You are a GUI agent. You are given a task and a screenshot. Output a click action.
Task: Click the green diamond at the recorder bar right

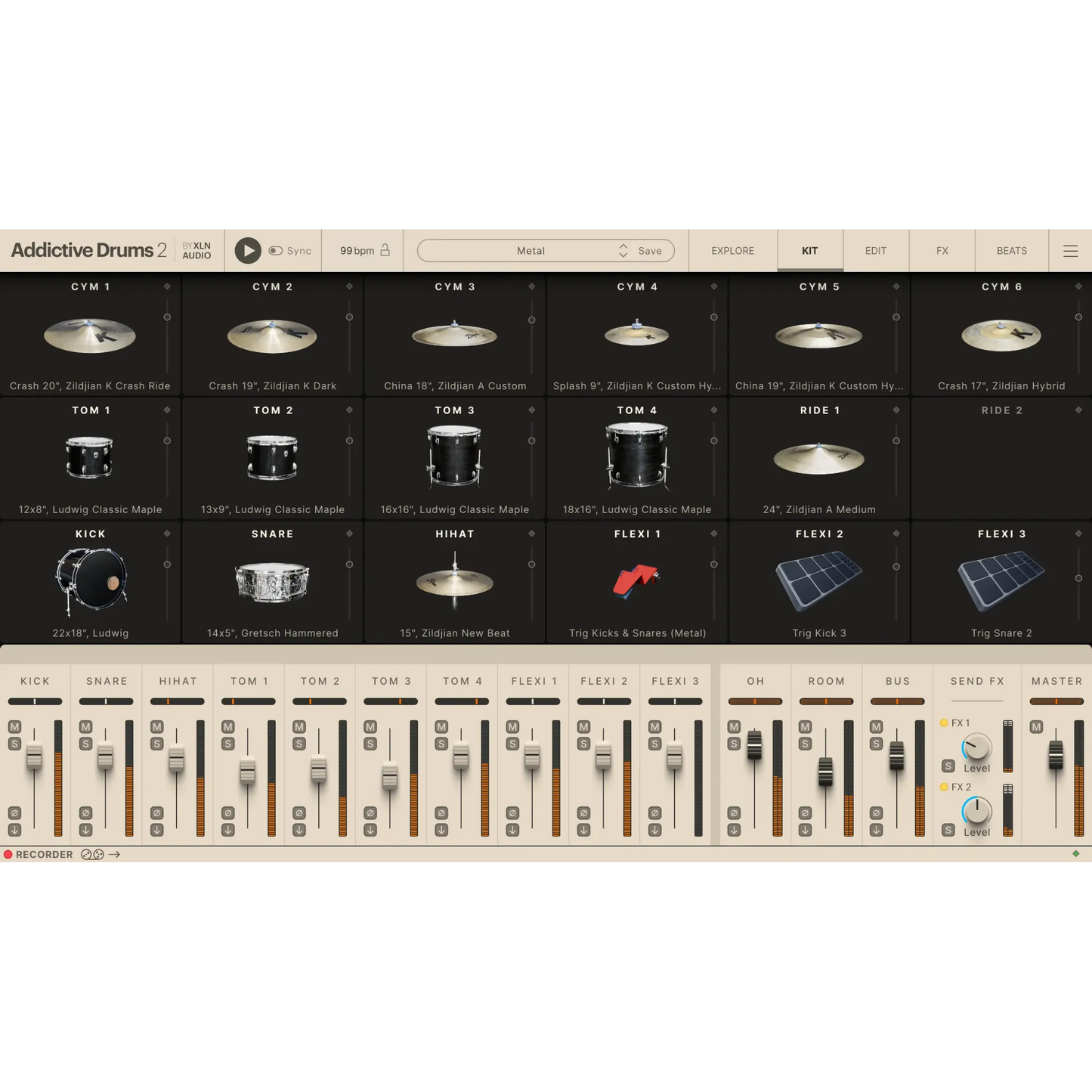pyautogui.click(x=1075, y=854)
